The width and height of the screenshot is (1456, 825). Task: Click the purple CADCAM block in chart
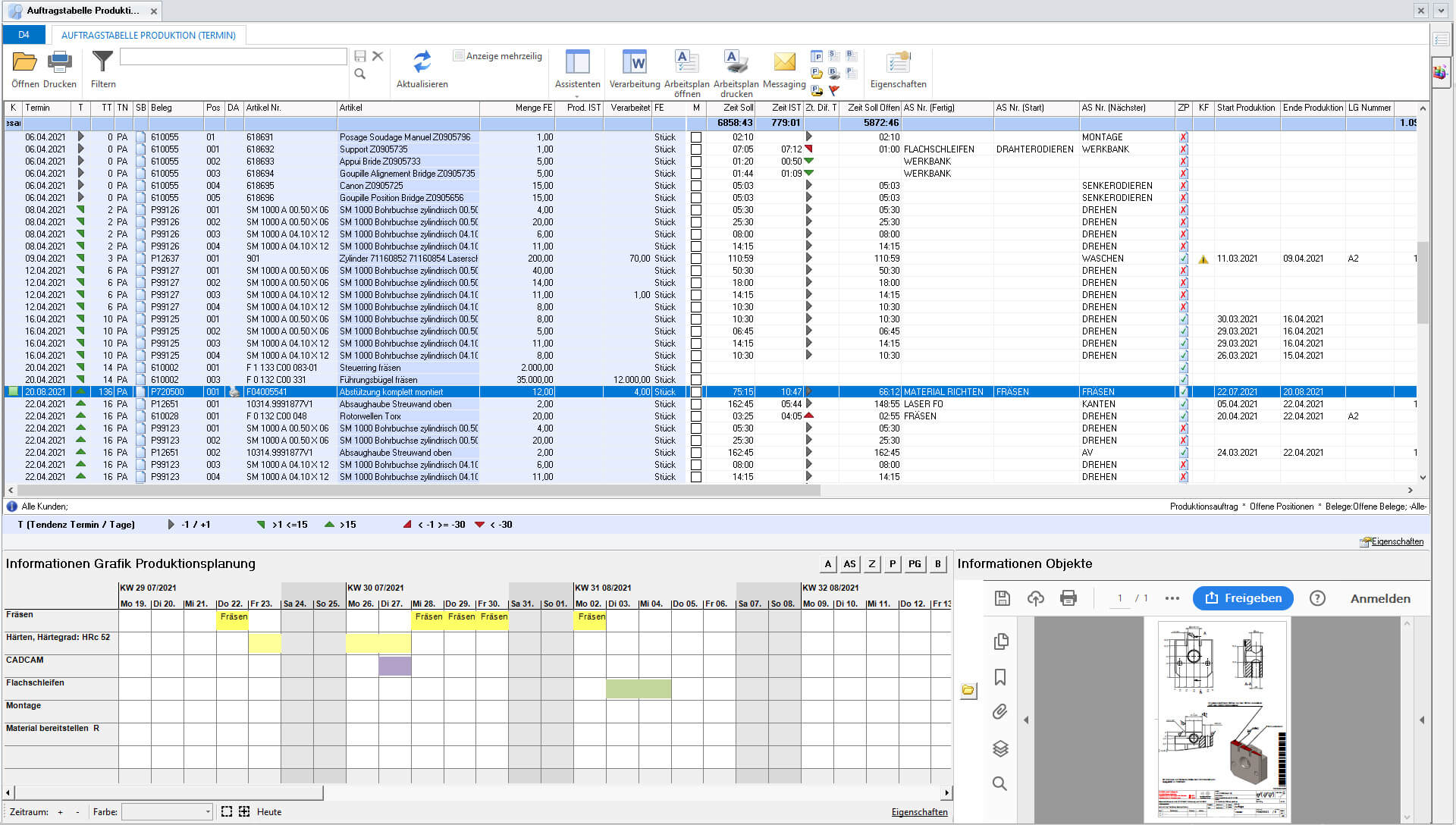395,666
